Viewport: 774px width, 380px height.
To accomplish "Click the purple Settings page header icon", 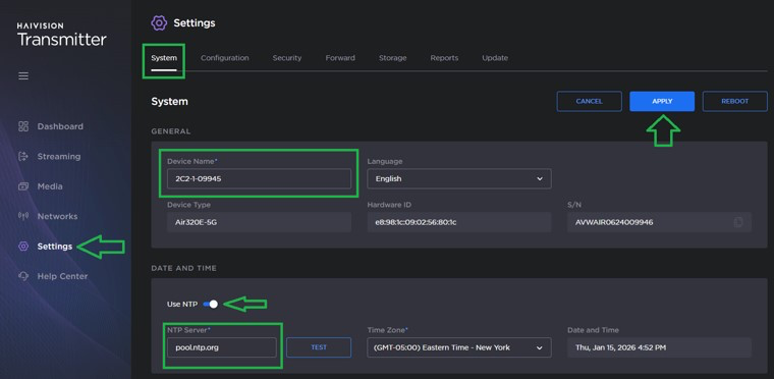I will (x=159, y=23).
